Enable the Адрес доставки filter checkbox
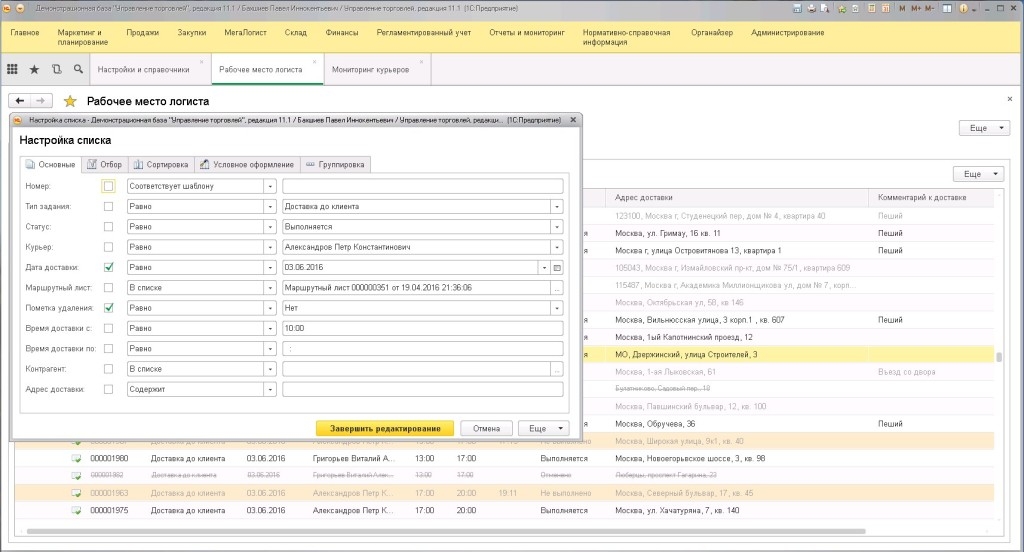 [x=108, y=389]
